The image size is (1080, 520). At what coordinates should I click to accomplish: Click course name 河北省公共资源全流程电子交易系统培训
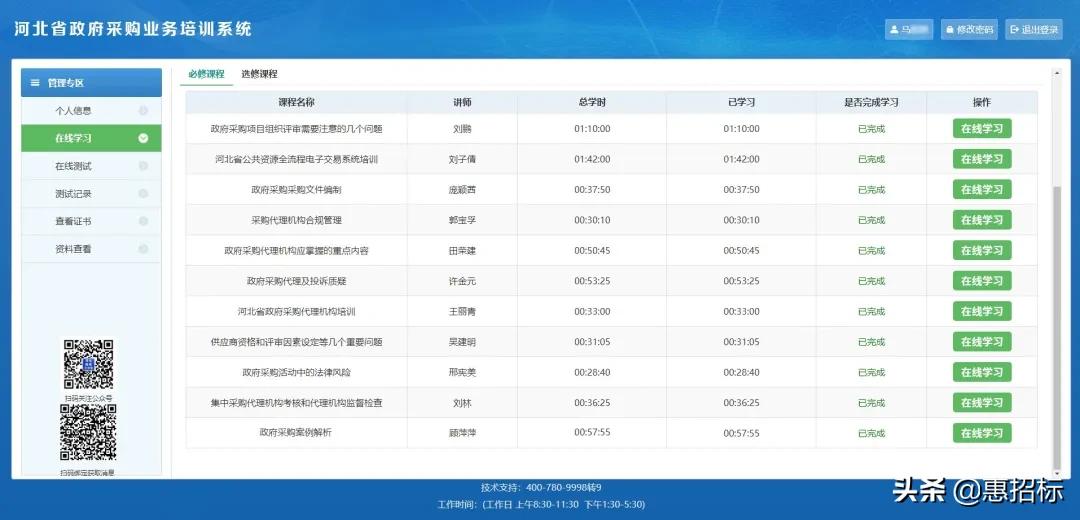296,159
